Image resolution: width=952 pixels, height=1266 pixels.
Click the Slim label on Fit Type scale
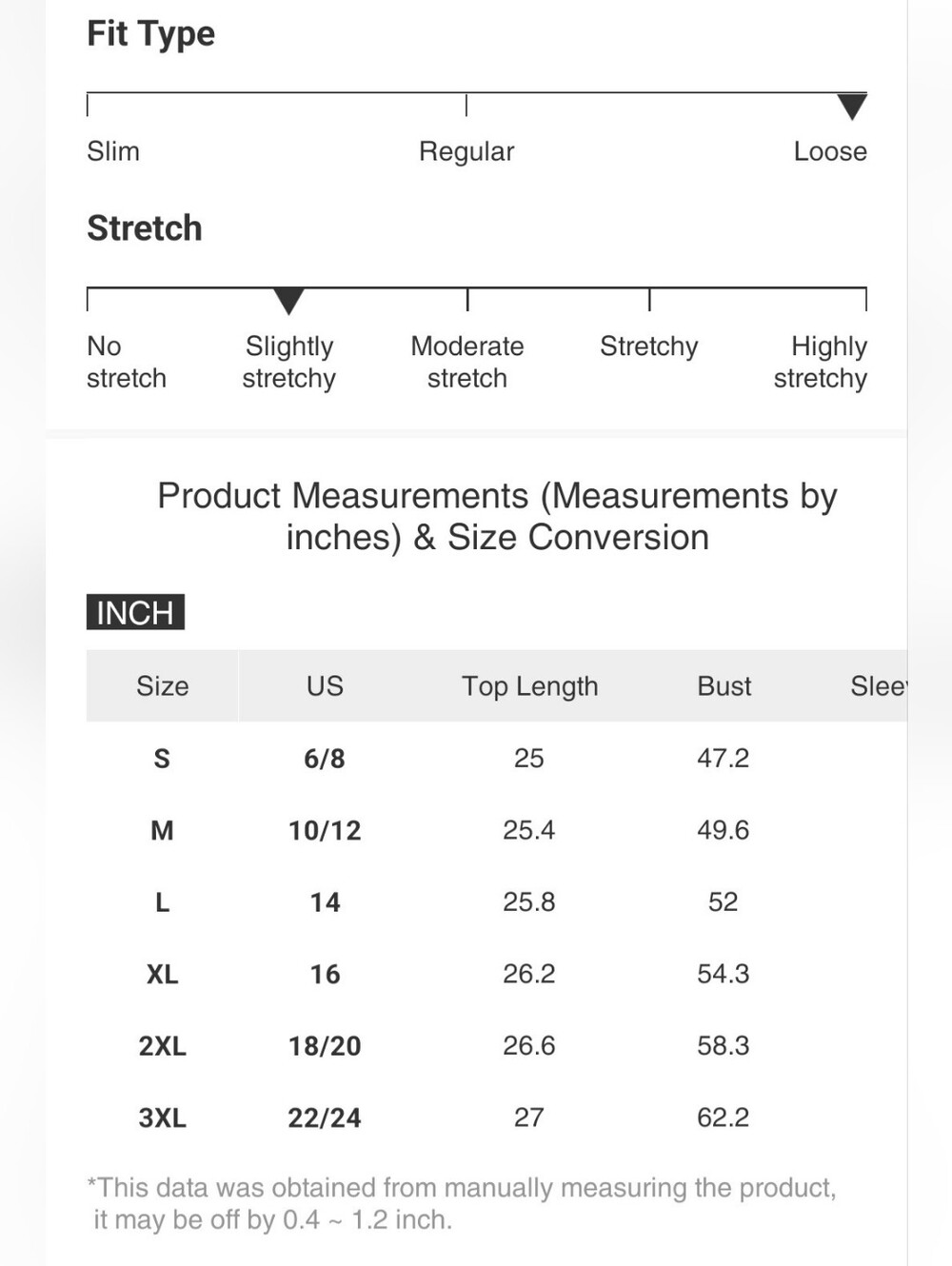[113, 151]
